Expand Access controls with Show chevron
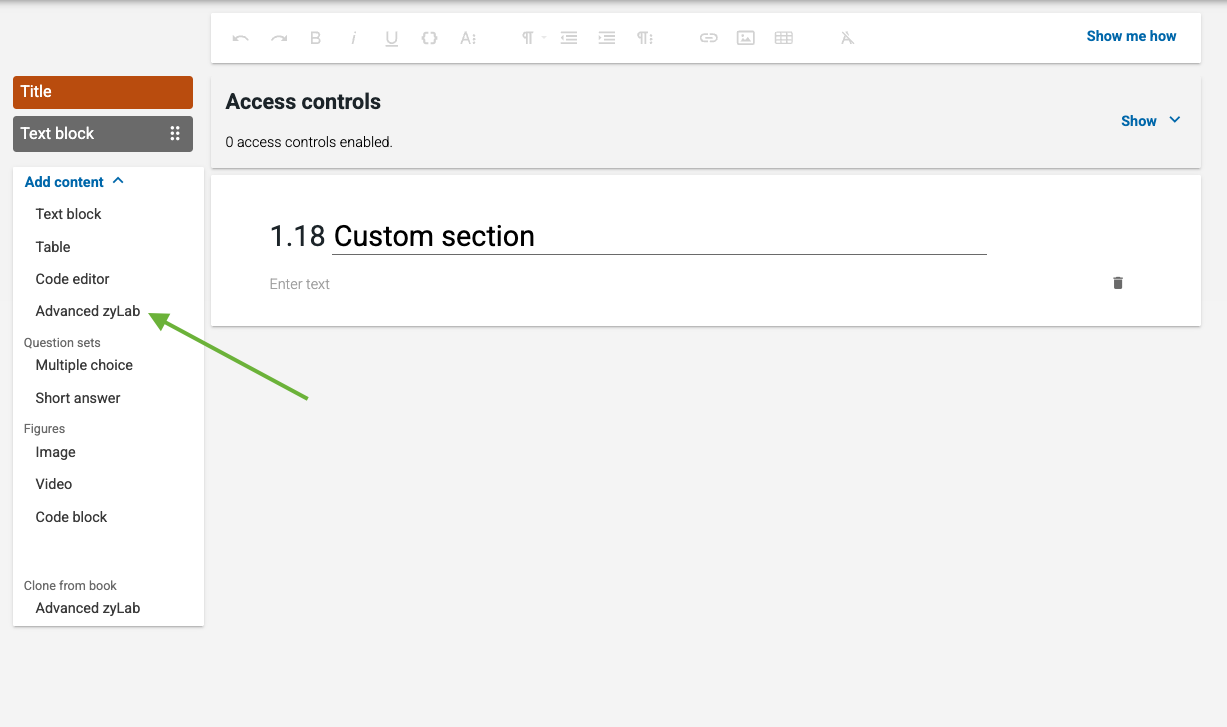The height and width of the screenshot is (727, 1227). [x=1151, y=121]
